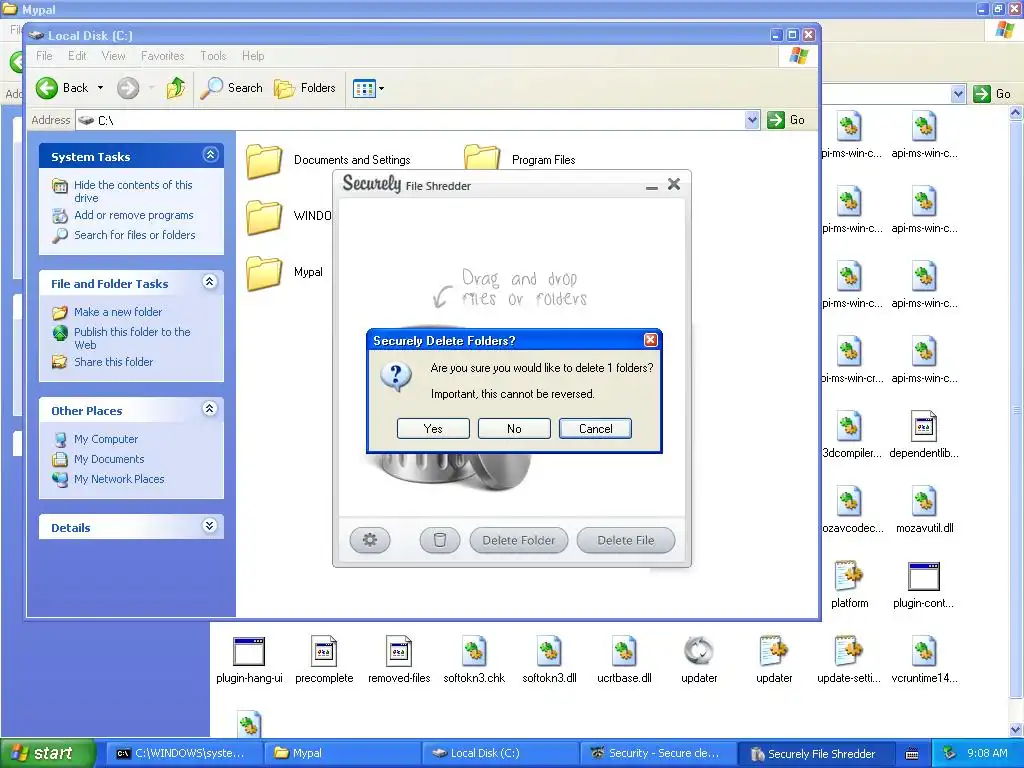Open My Documents from Other Places
Screen dimensions: 1024x768
109,459
